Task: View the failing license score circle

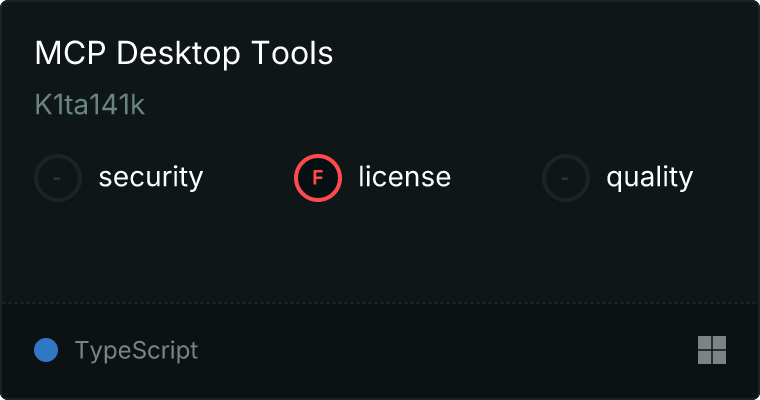Action: click(318, 178)
